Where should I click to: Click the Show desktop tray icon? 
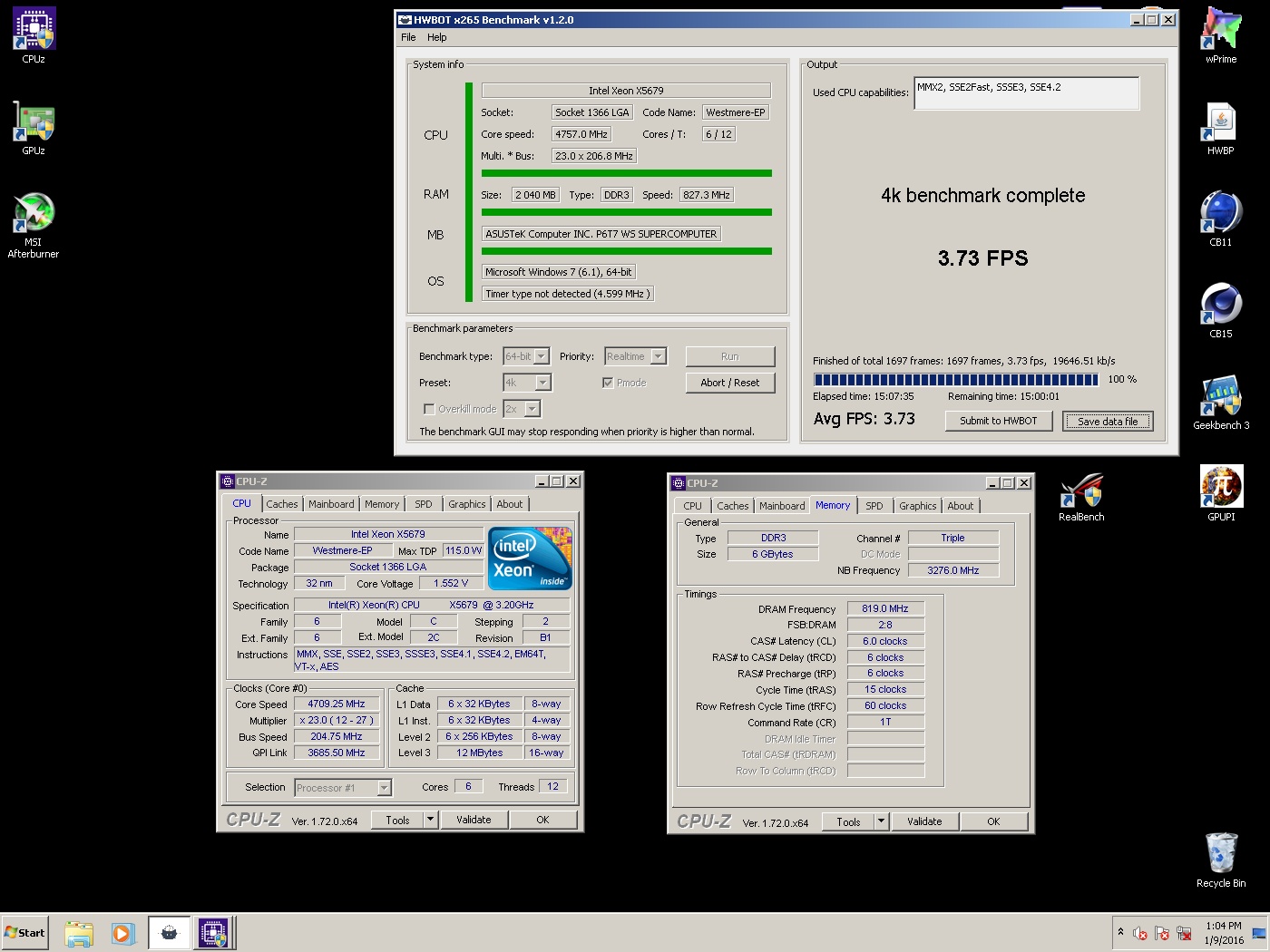[1259, 933]
